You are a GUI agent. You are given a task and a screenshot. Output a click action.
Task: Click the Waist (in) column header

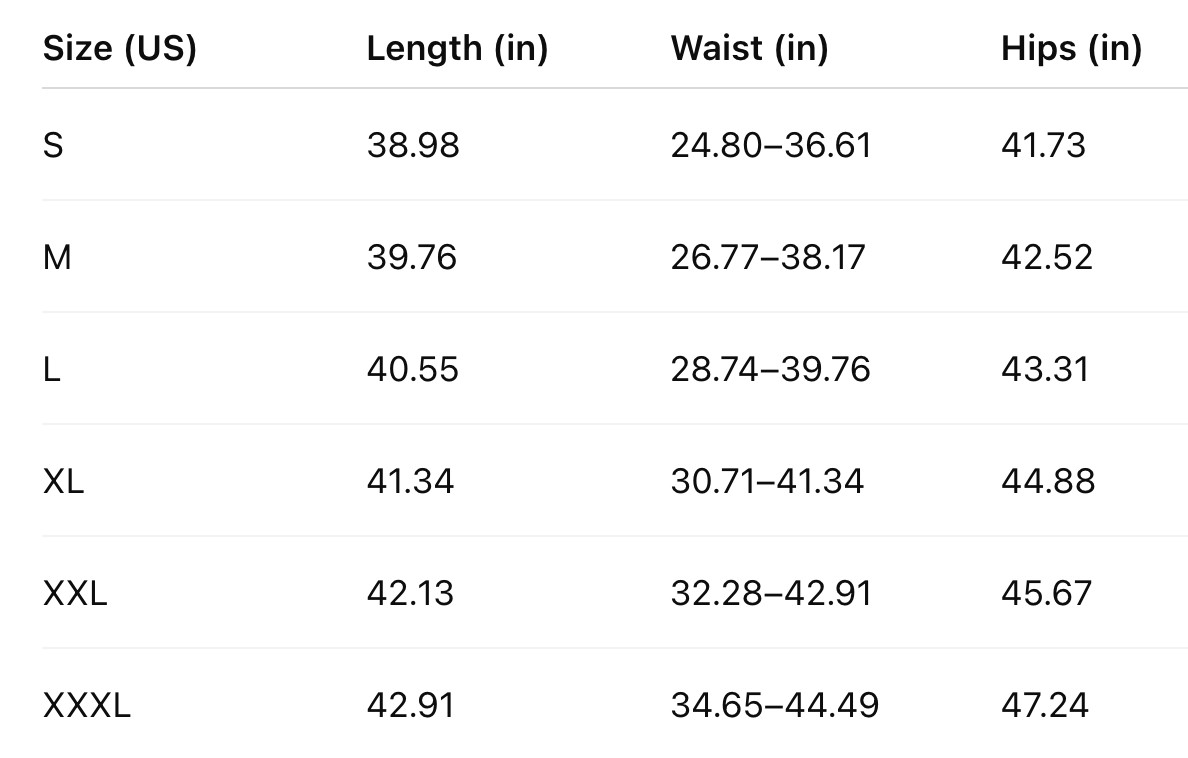[749, 48]
